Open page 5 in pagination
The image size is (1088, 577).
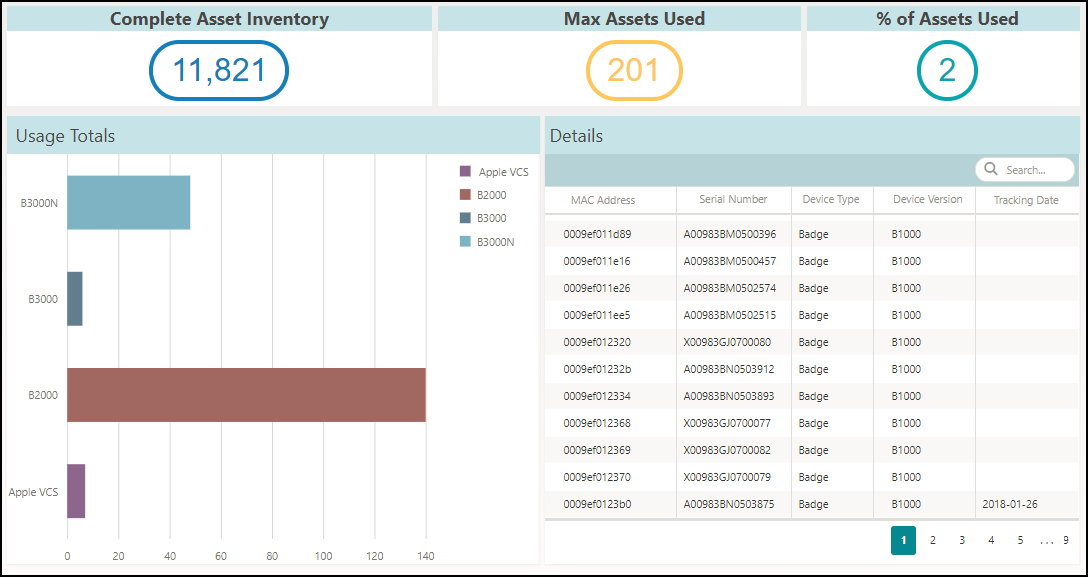point(1020,541)
